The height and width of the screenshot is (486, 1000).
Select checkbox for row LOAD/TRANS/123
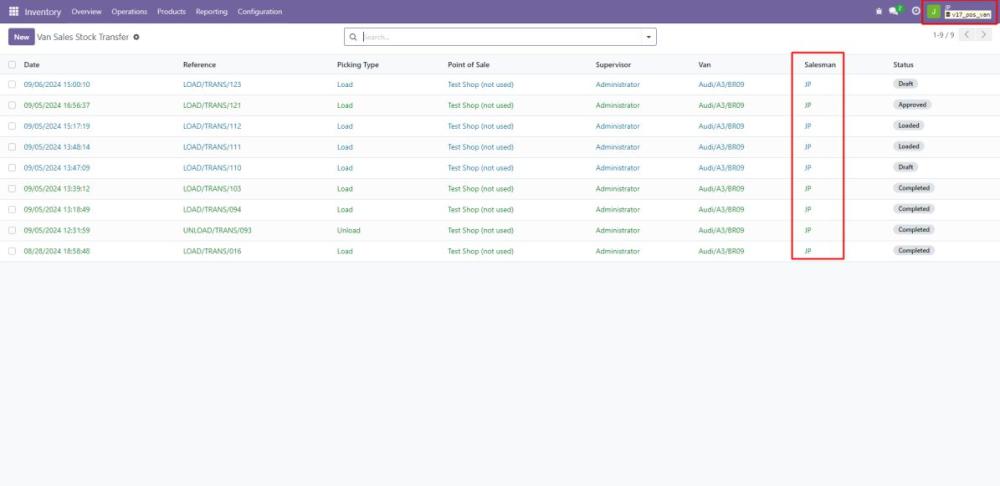(x=12, y=84)
